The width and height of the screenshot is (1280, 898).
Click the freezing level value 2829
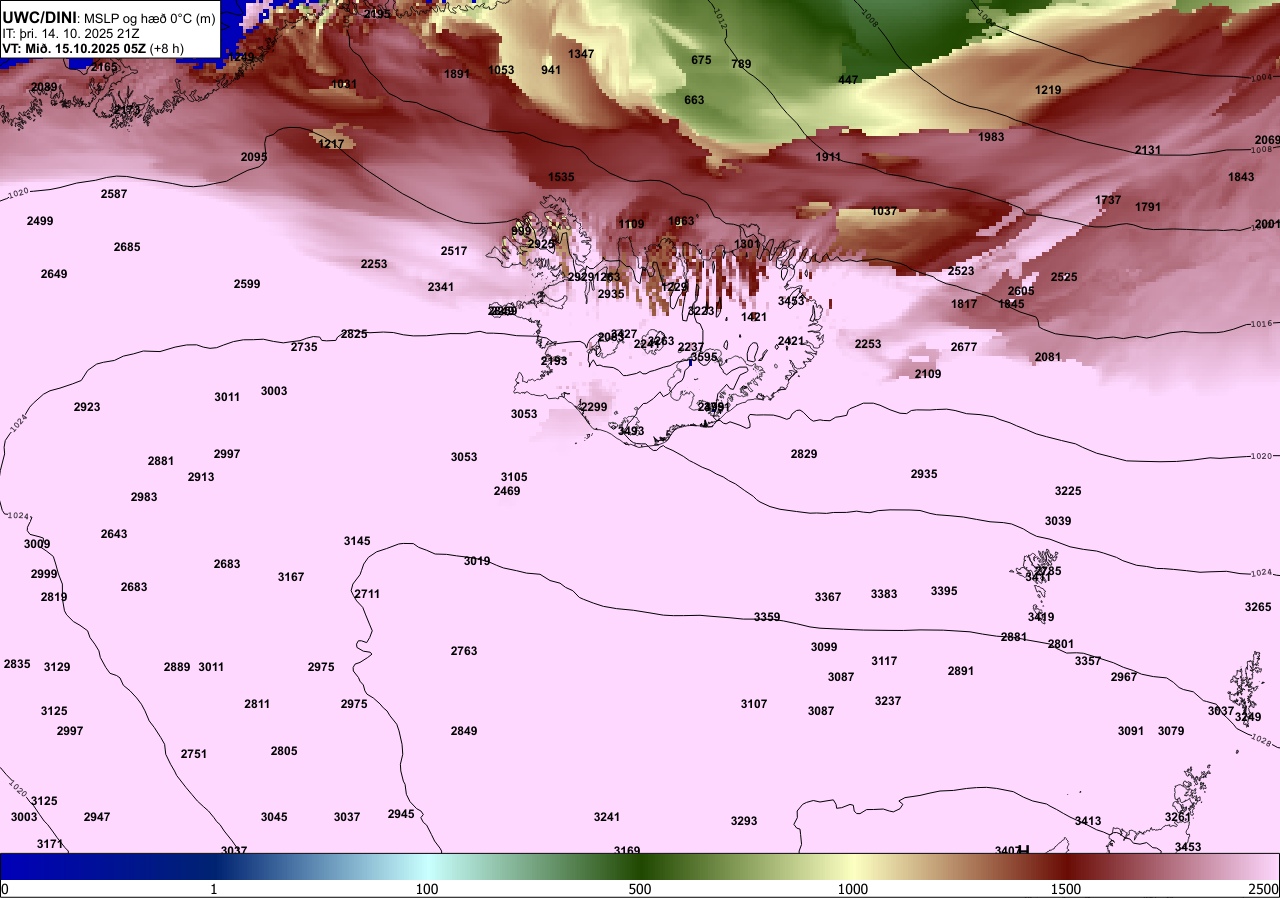804,454
